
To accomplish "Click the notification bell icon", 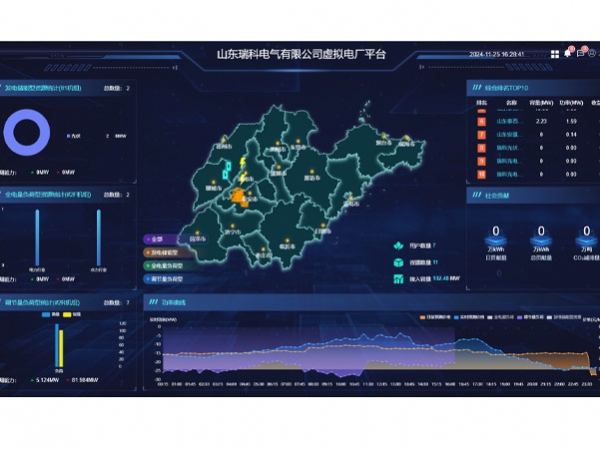I will [567, 54].
